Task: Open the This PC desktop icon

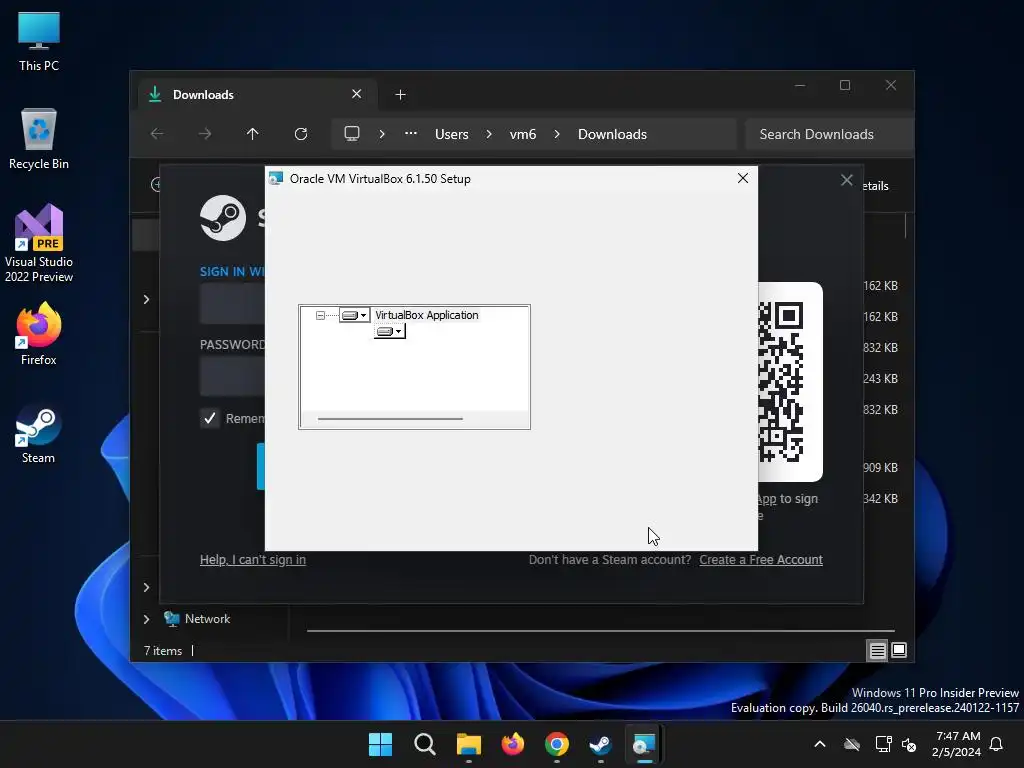Action: (39, 41)
